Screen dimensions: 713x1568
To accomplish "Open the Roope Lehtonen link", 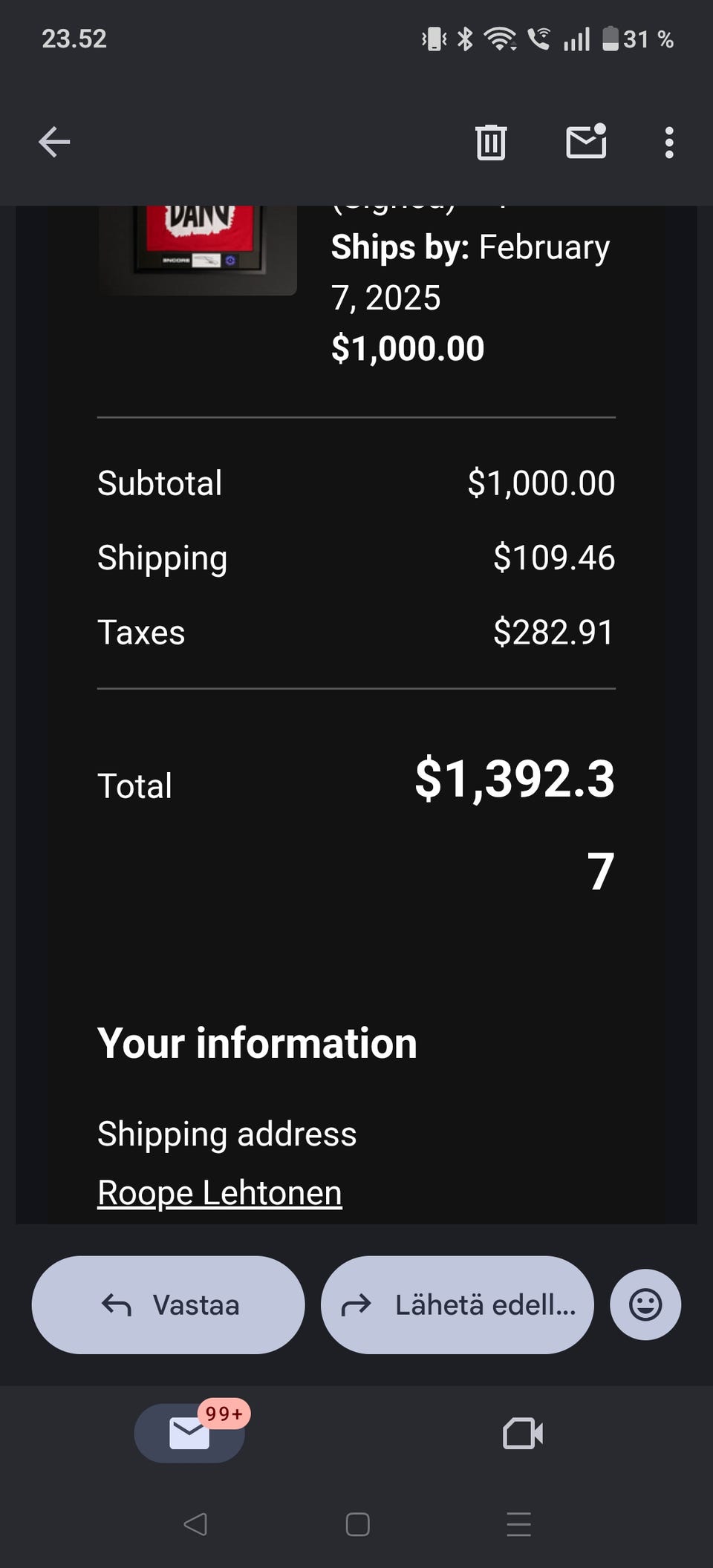I will click(x=220, y=1193).
